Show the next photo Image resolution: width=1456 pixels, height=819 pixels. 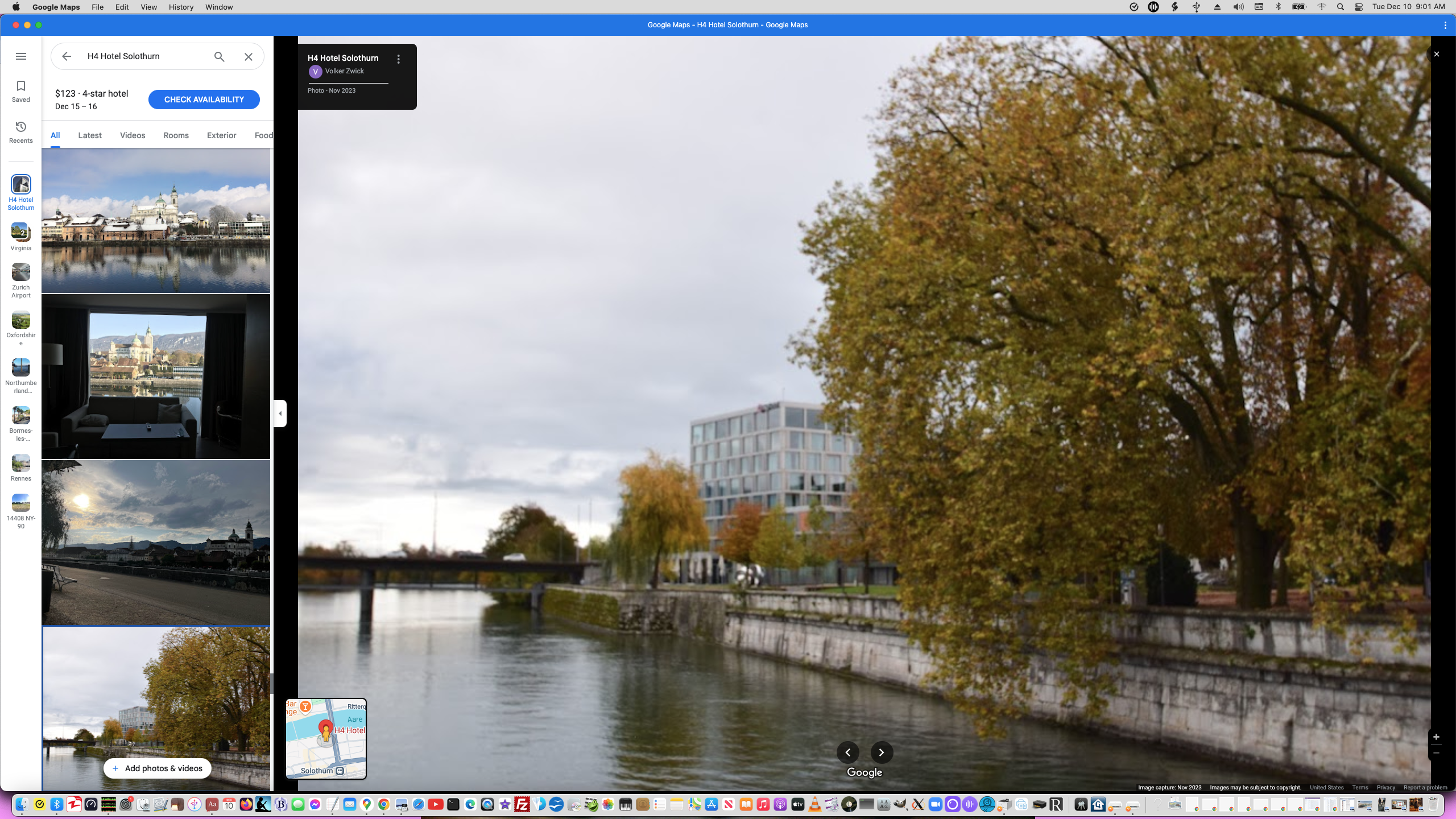[882, 752]
